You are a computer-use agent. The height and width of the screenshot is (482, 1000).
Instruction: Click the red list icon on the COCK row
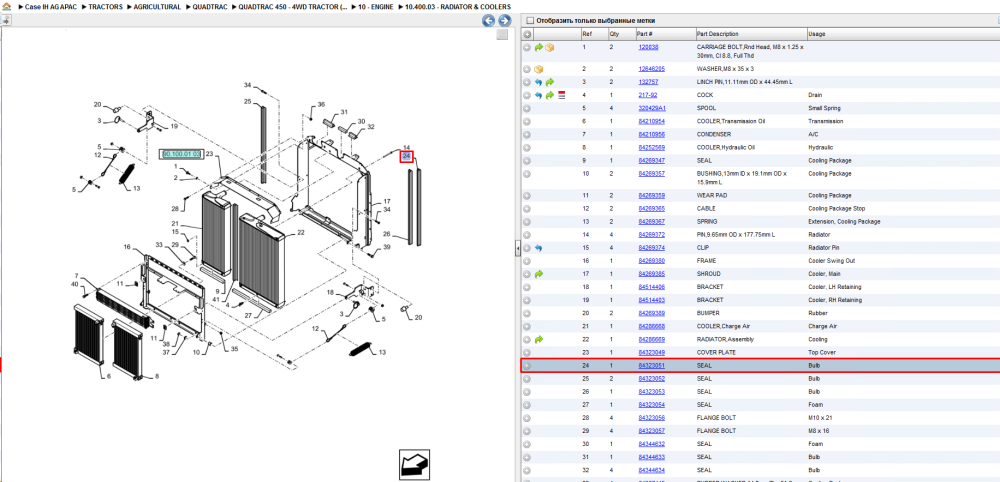562,95
